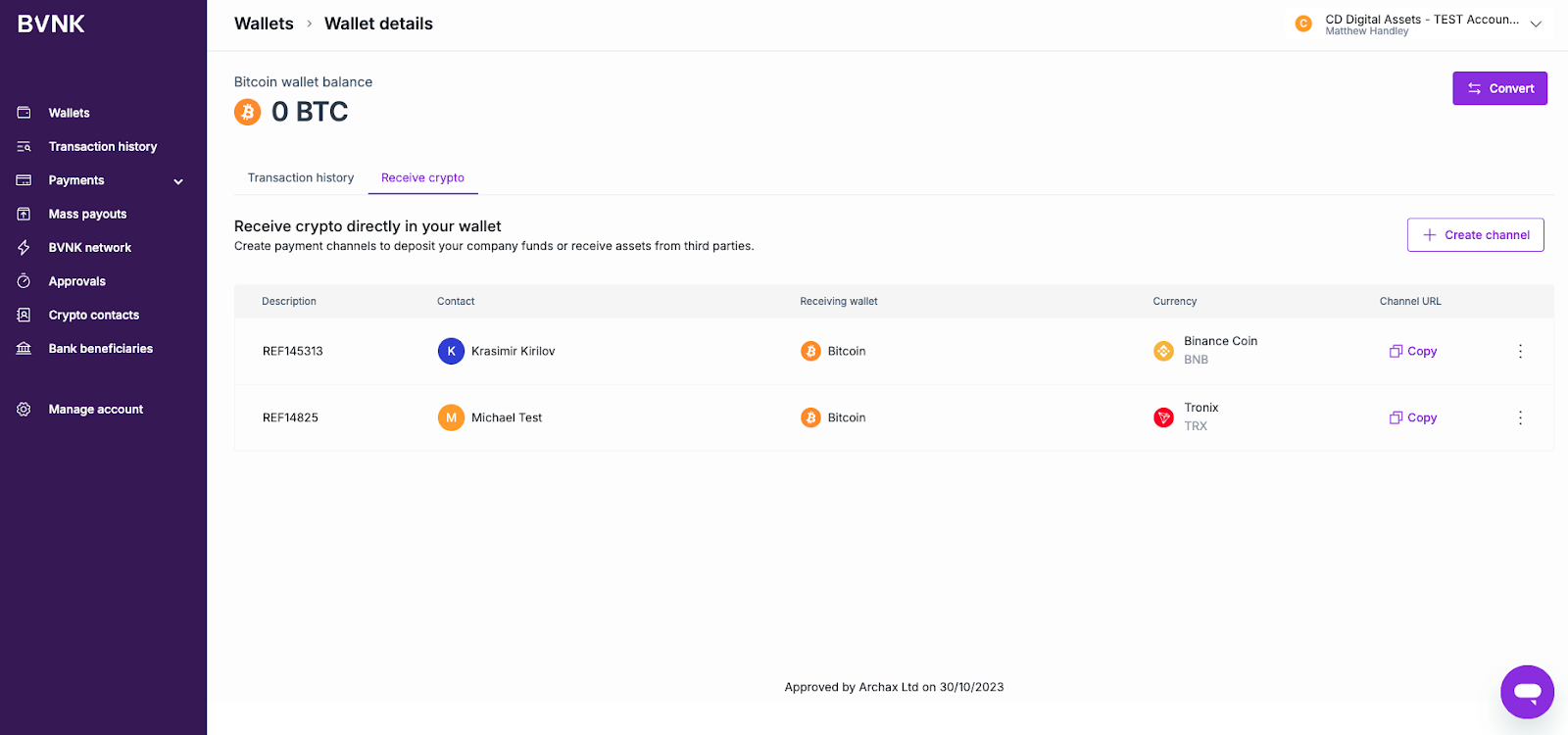Open the chat support bubble icon
1568x735 pixels.
pos(1527,692)
